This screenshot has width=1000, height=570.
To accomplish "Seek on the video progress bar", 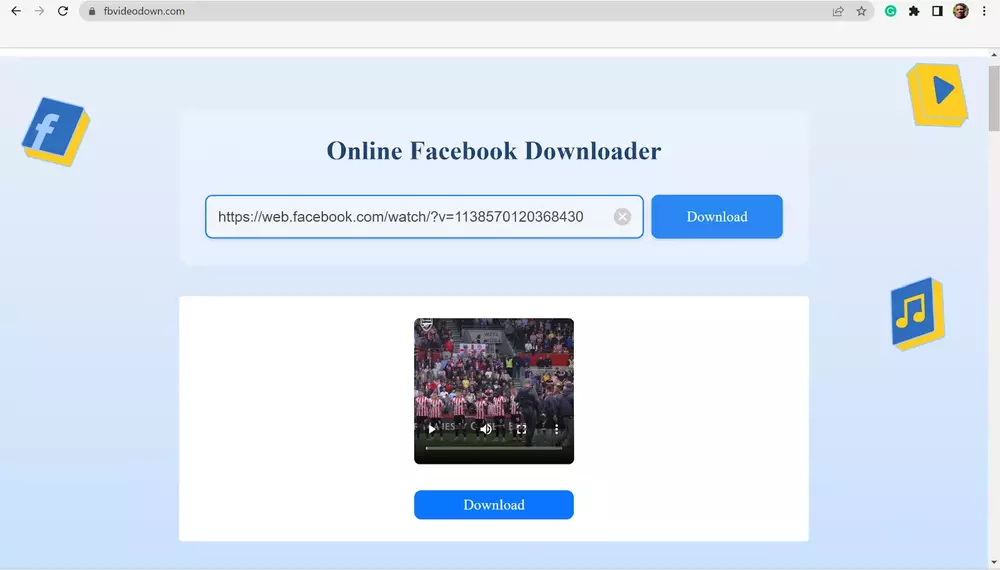I will pyautogui.click(x=494, y=448).
